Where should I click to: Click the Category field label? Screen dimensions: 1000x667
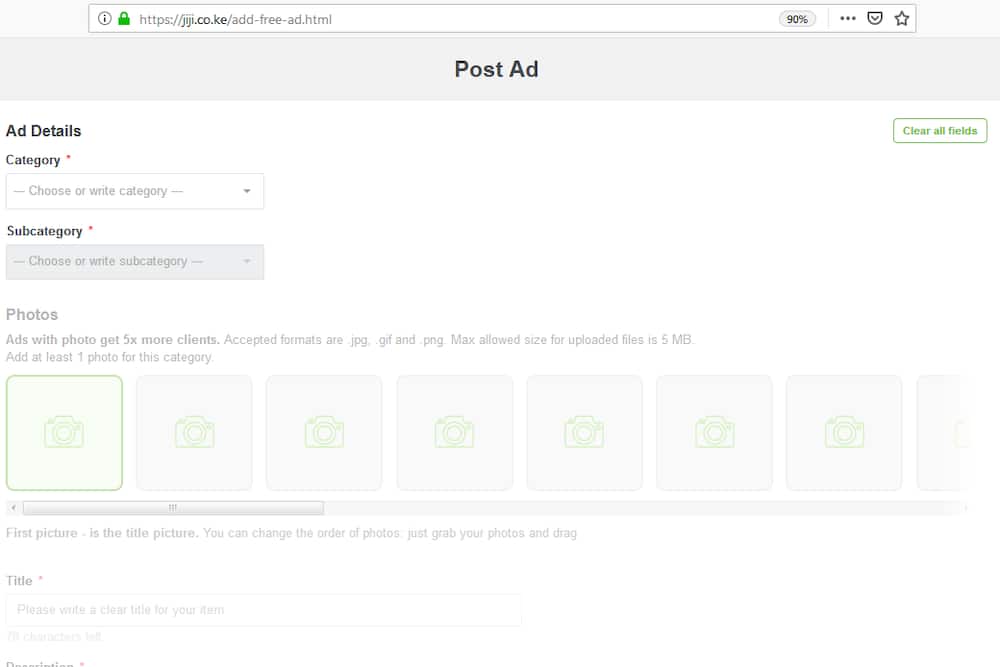(33, 160)
